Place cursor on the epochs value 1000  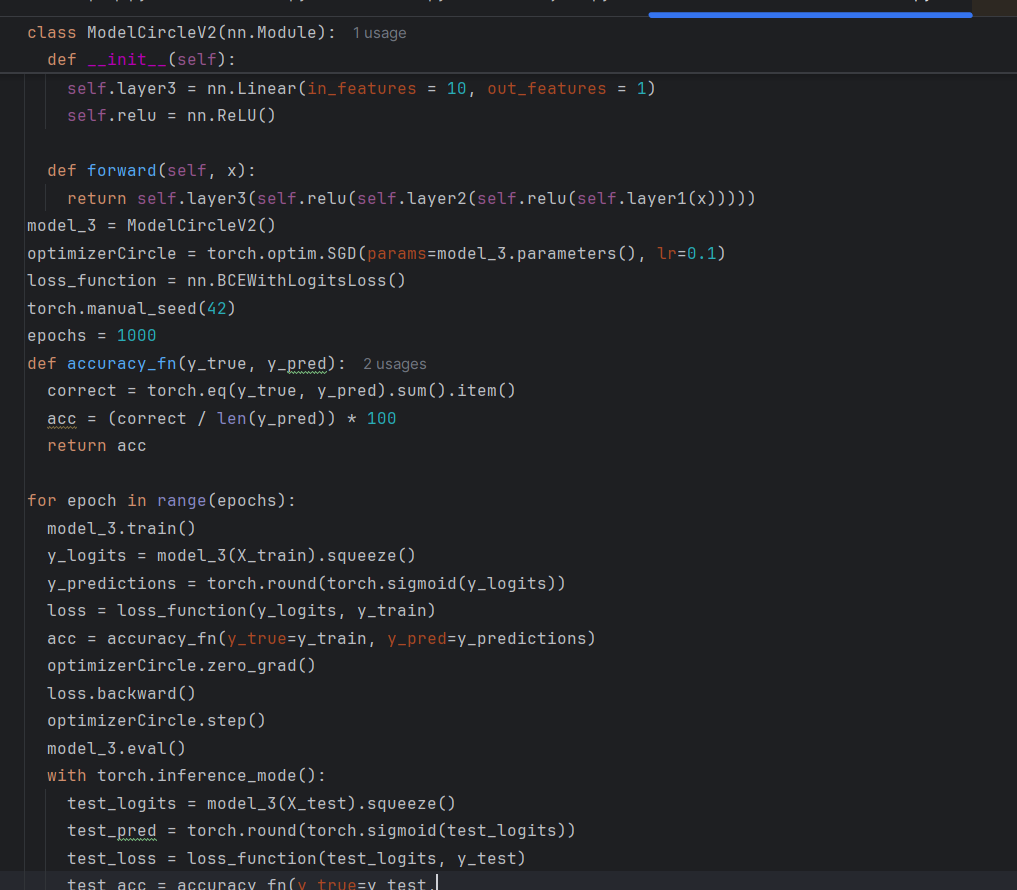(x=136, y=336)
